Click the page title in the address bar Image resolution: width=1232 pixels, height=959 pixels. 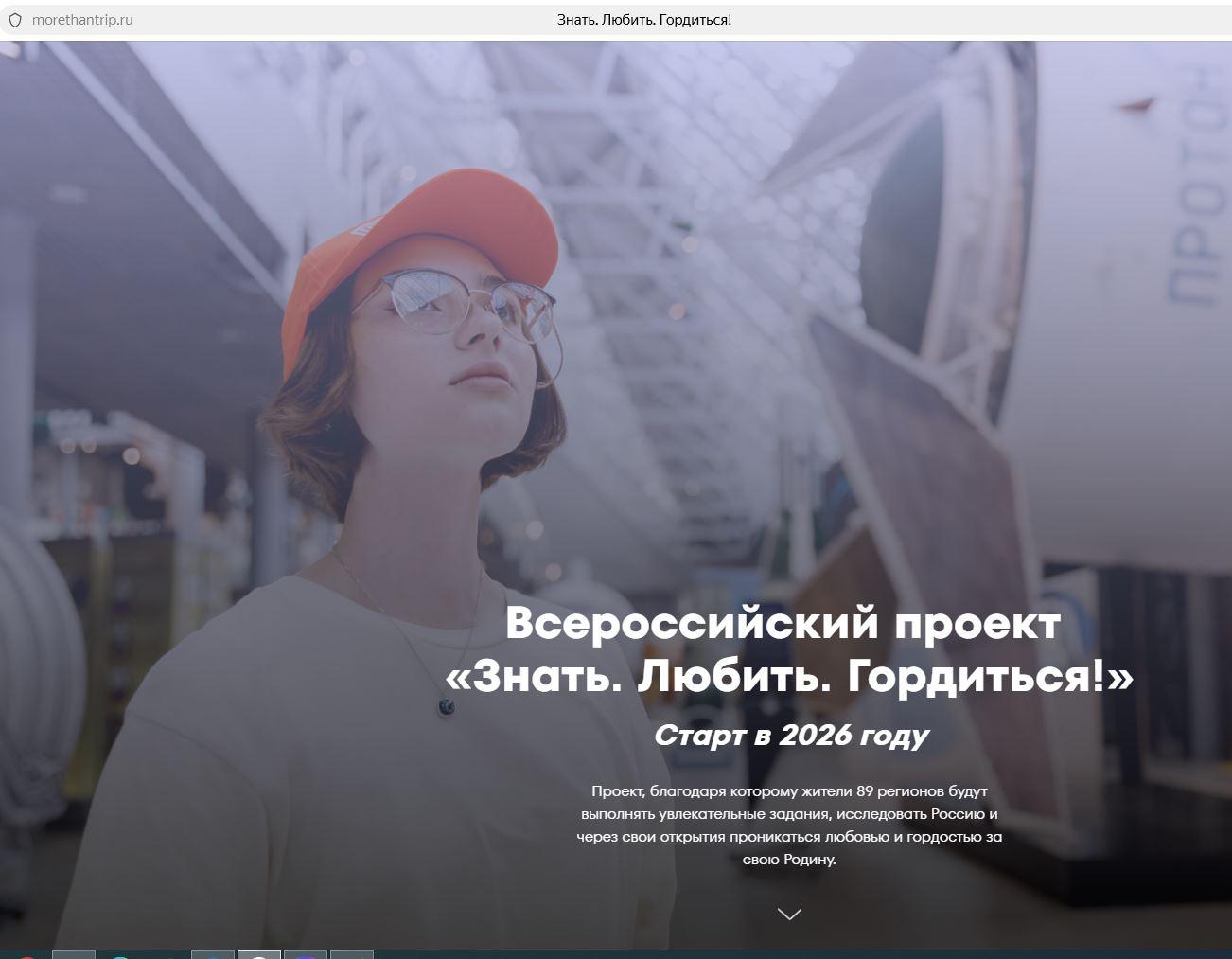(x=643, y=20)
